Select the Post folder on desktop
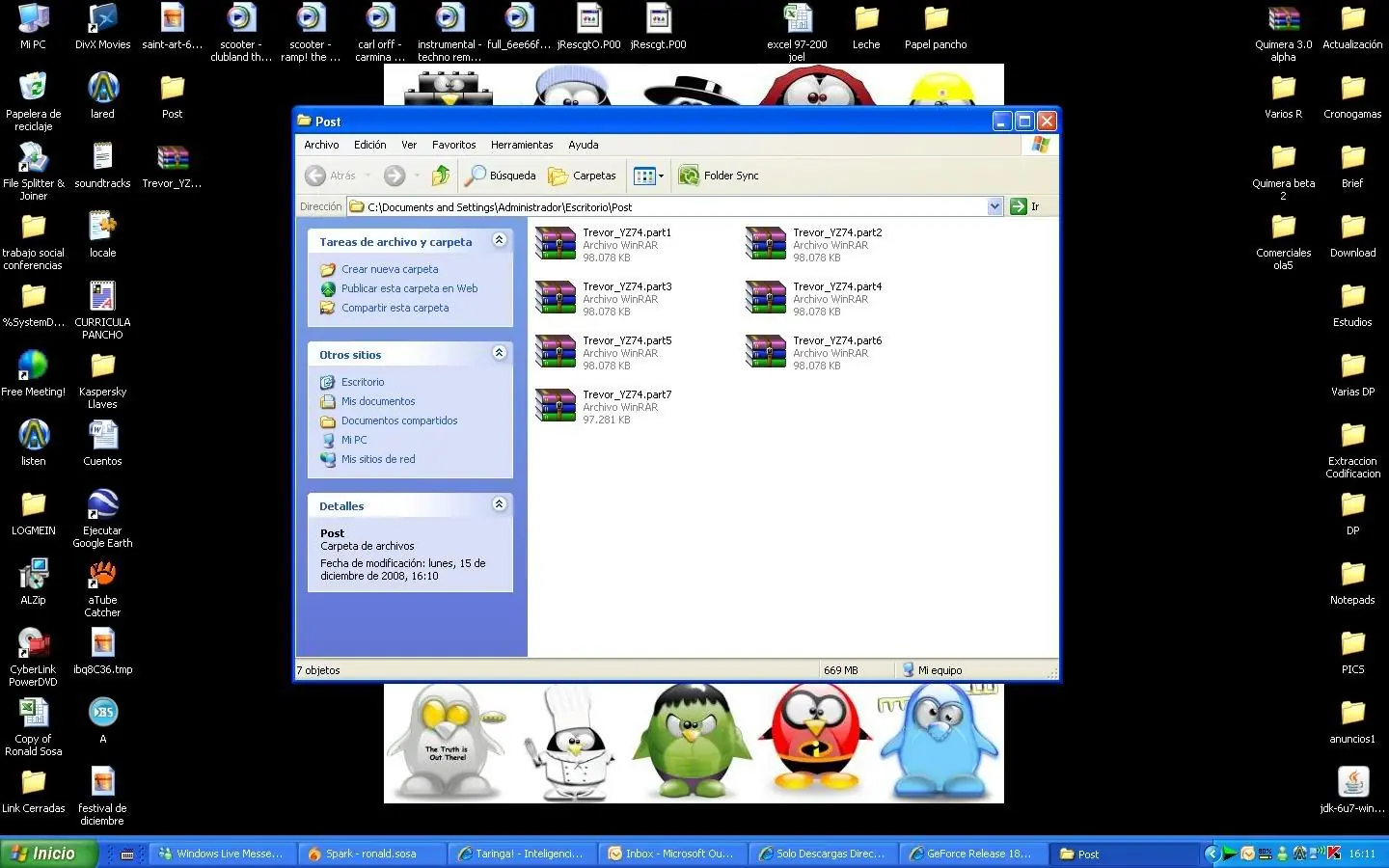 tap(173, 96)
